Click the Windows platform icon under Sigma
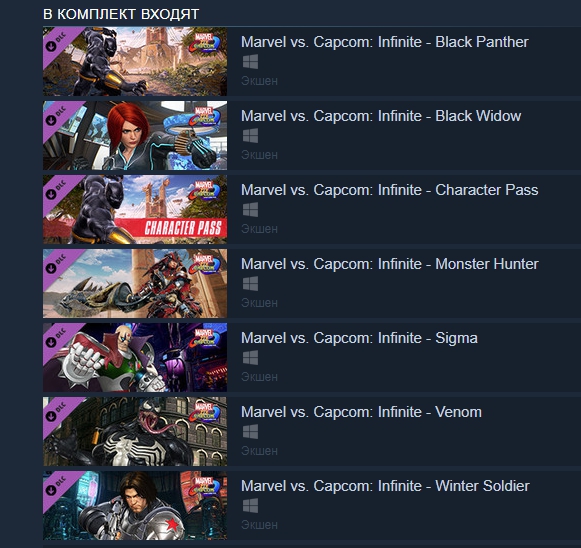The width and height of the screenshot is (581, 548). [250, 358]
